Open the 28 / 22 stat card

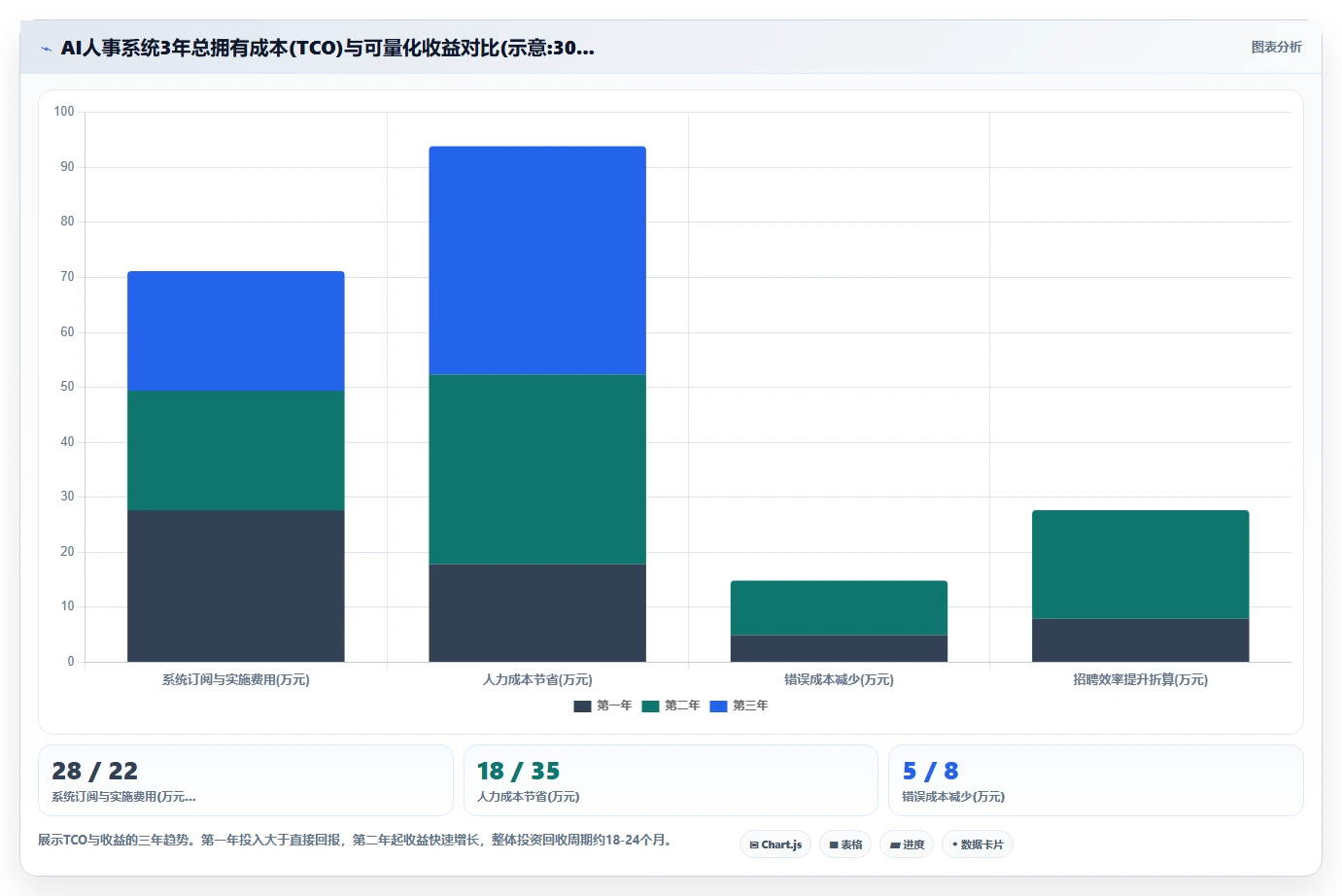click(246, 780)
